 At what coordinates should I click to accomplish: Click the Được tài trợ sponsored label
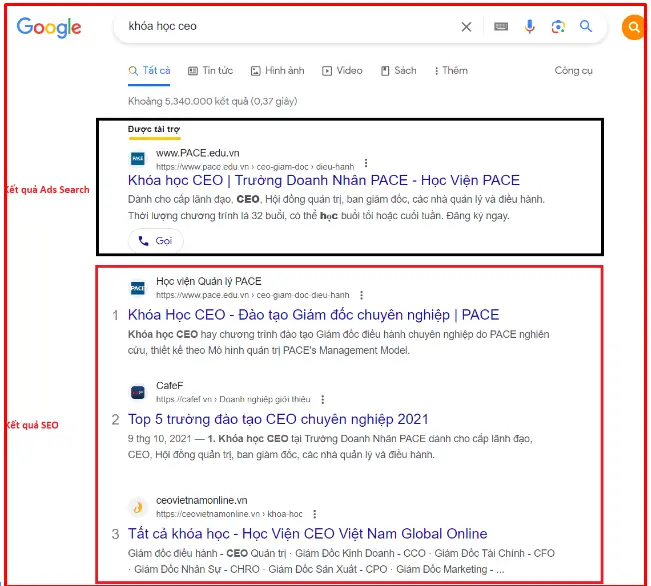154,129
